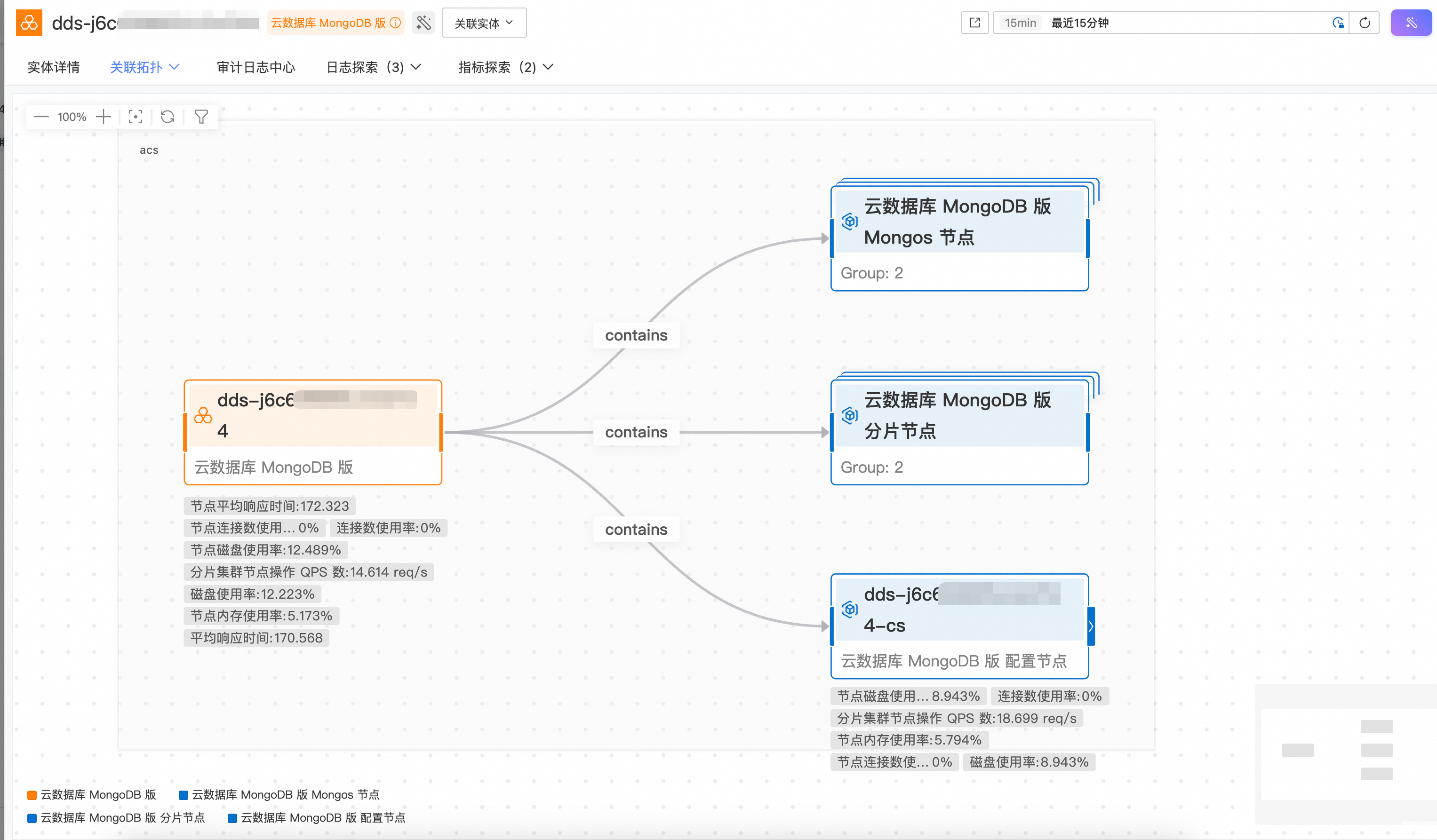
Task: Click the magic wand icon beside entity tag
Action: (423, 23)
